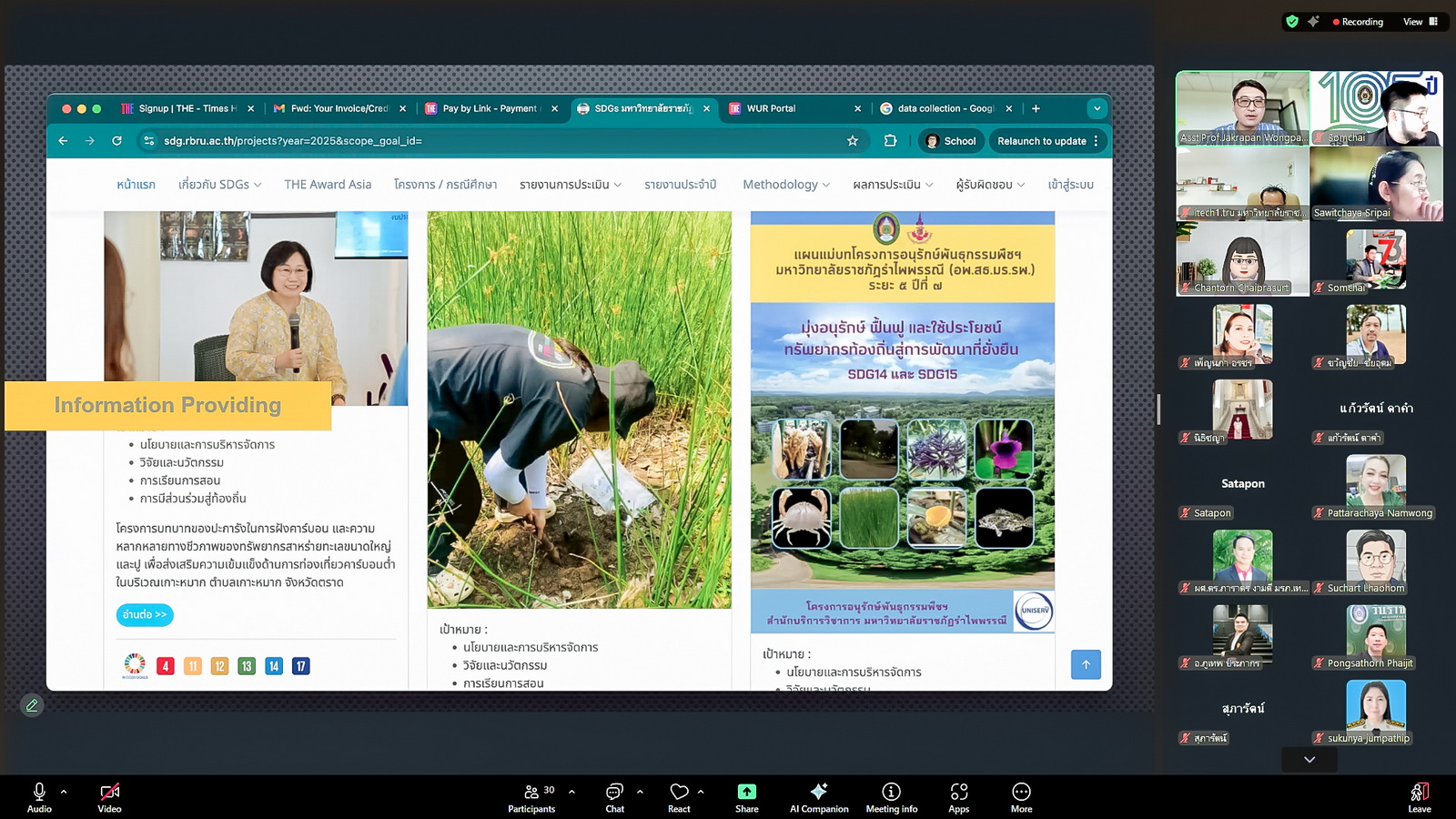
Task: Expand audio options arrow next to Audio
Action: [x=64, y=792]
